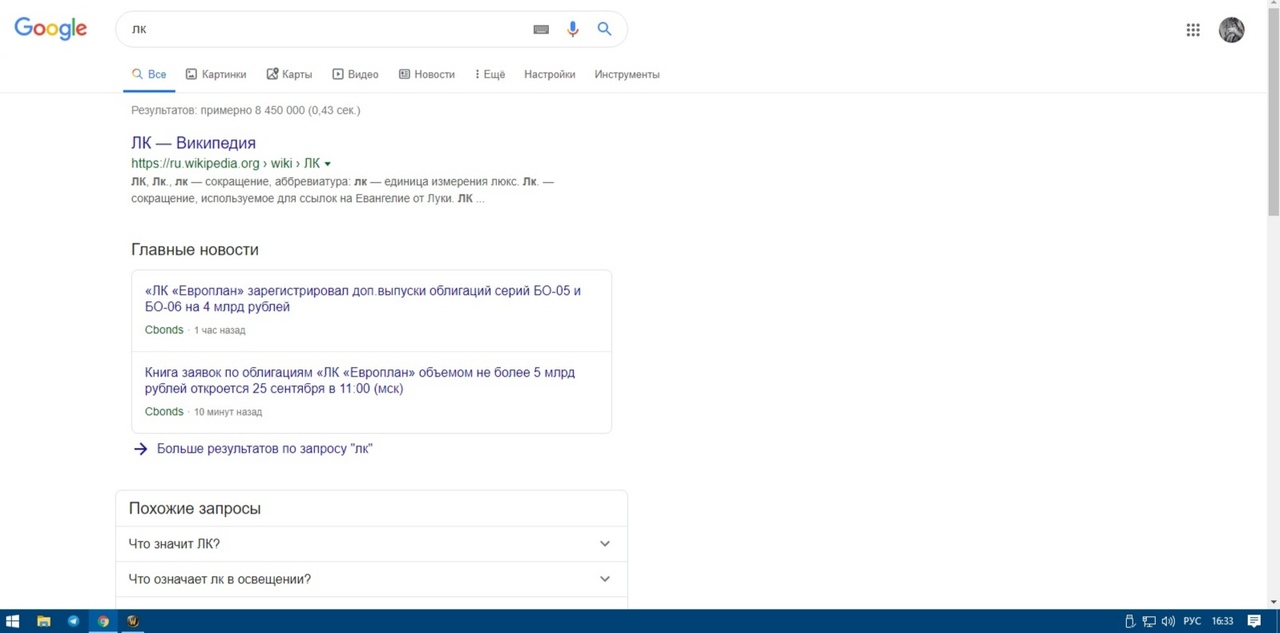
Task: Switch to the Новости tab
Action: (x=426, y=74)
